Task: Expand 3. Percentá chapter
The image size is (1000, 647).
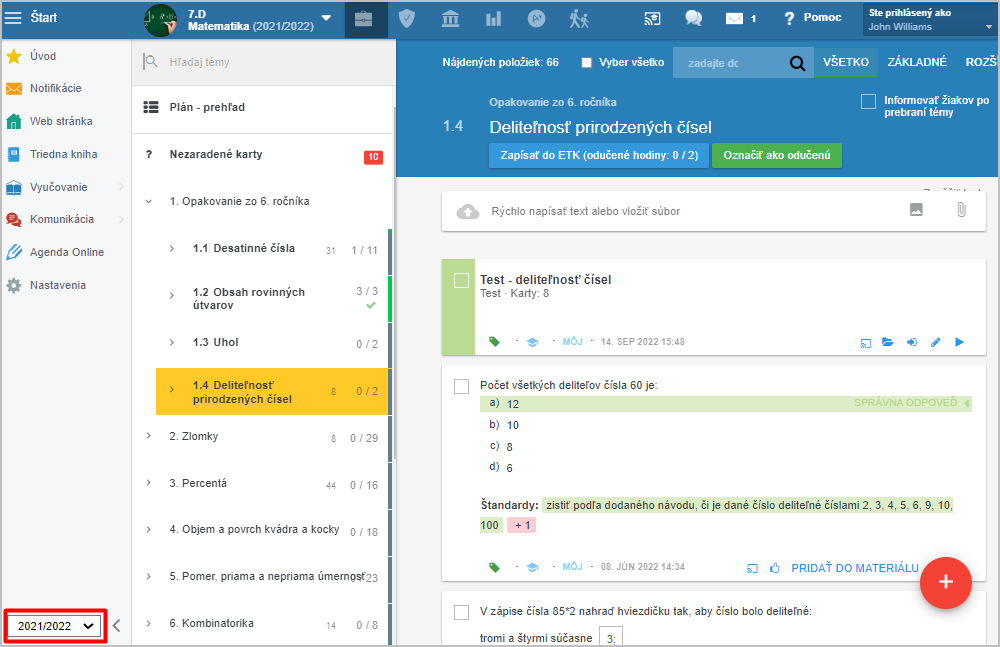Action: pos(149,482)
